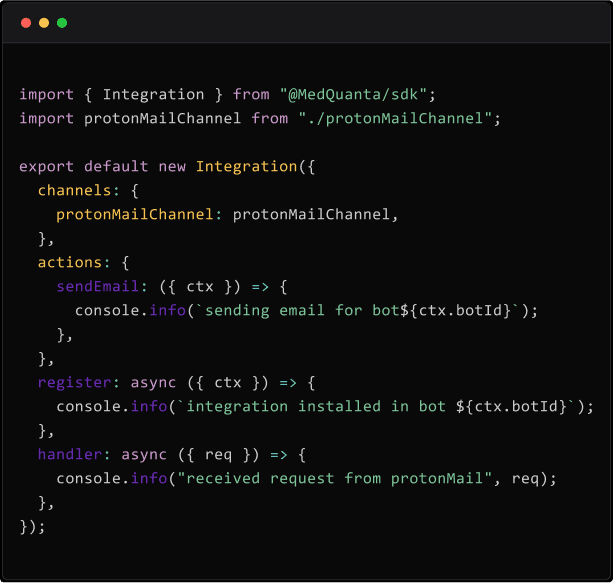This screenshot has height=583, width=613.
Task: Click the word "export" in code
Action: tap(47, 167)
